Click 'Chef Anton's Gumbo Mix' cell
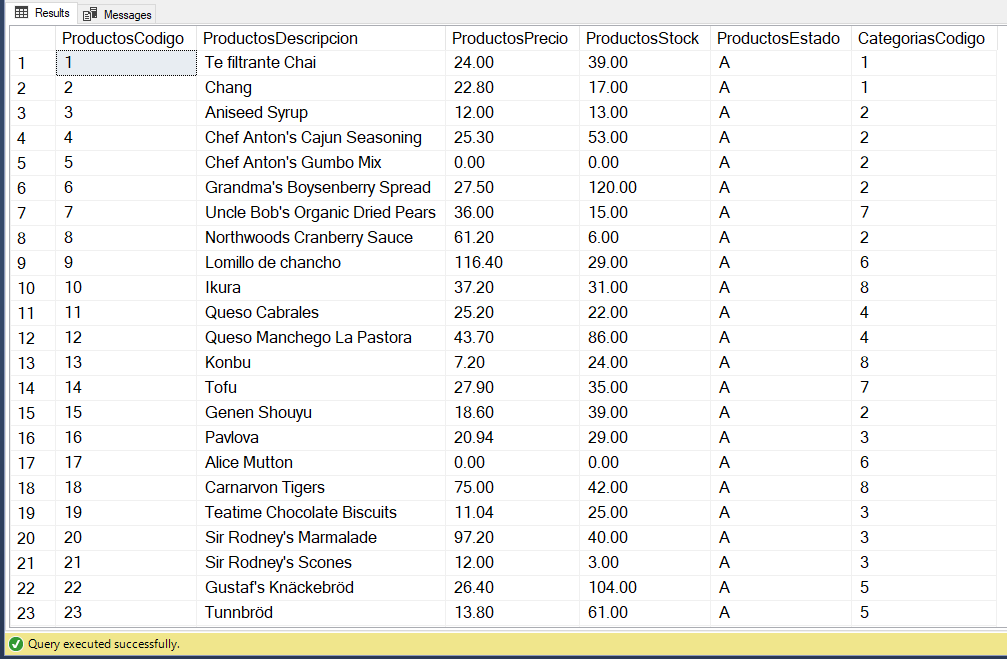The image size is (1007, 659). pyautogui.click(x=321, y=163)
